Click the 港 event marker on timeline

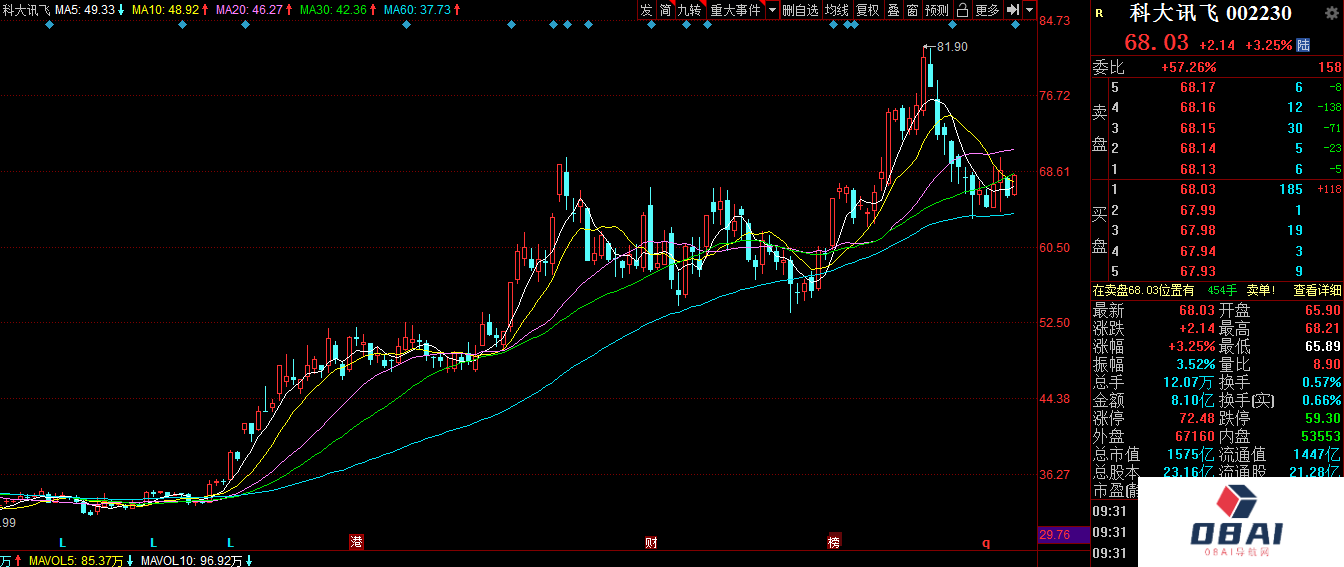point(356,542)
